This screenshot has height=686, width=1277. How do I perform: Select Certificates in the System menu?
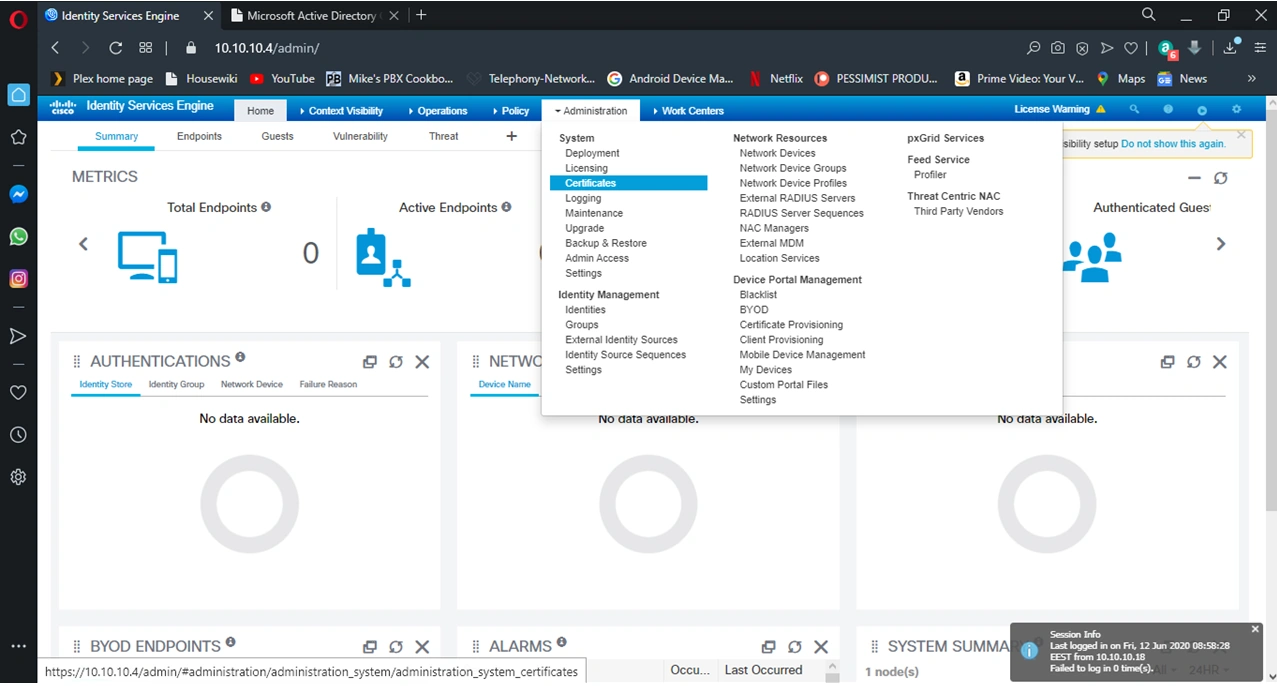pyautogui.click(x=628, y=183)
